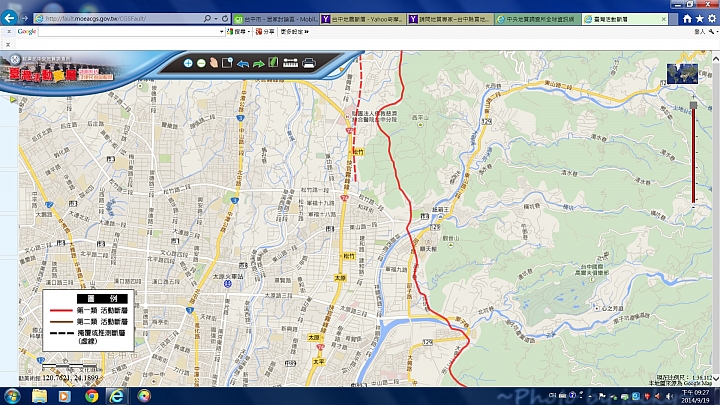Switch to the Yahoo 台中地震 tab
The width and height of the screenshot is (720, 405).
coord(363,19)
